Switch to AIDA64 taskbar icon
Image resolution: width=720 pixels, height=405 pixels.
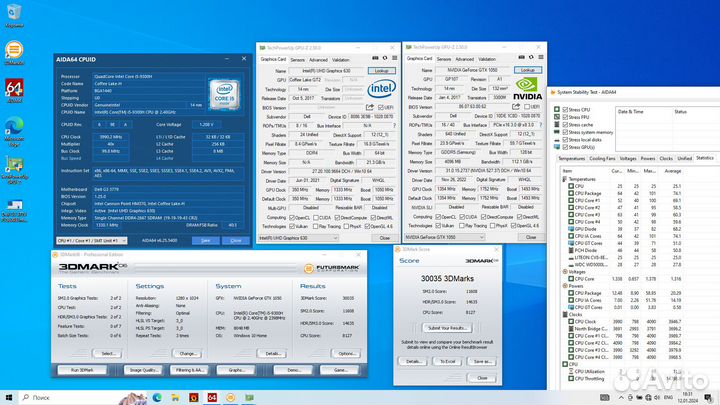click(x=212, y=397)
